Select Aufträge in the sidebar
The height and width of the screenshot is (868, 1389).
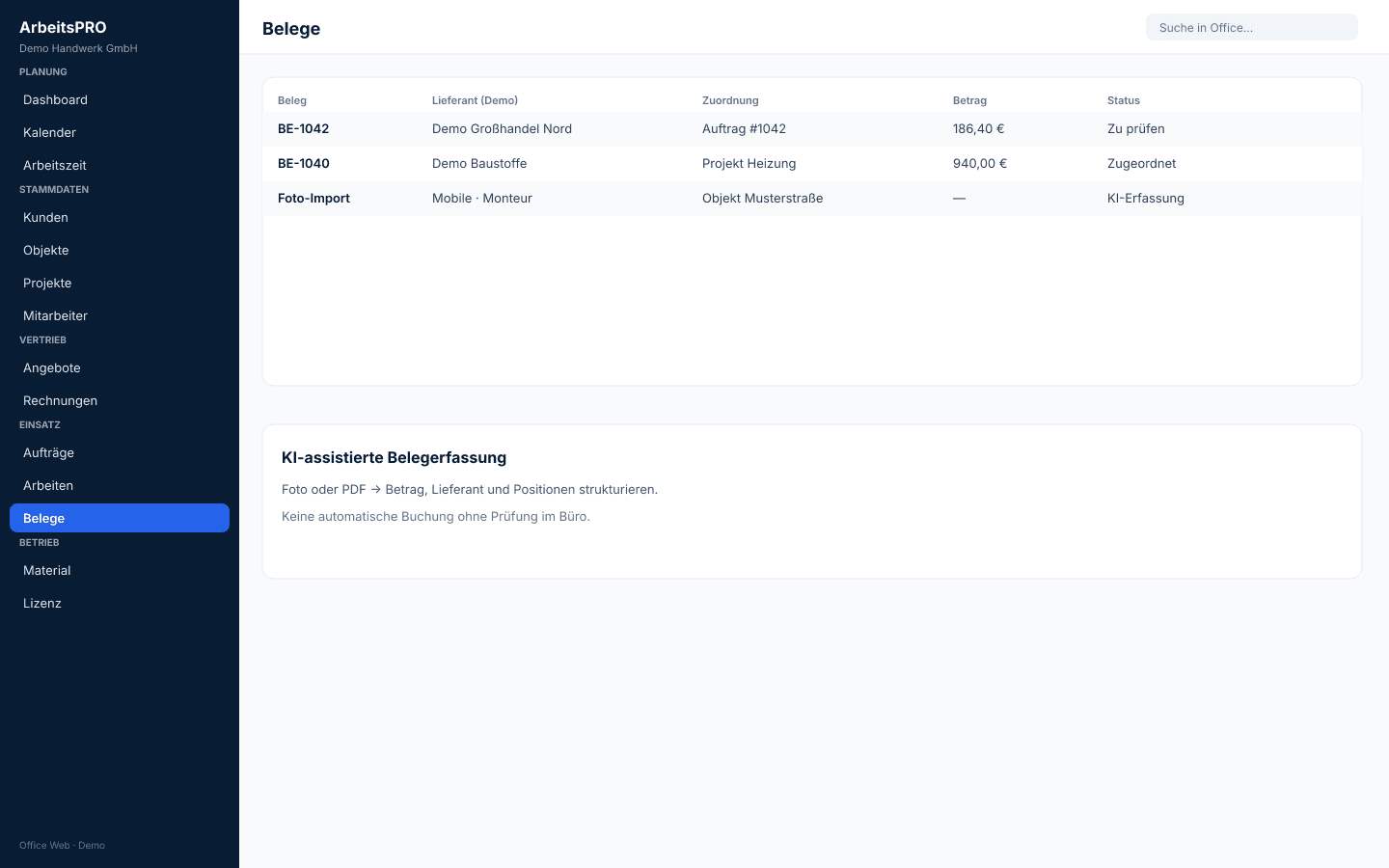click(x=120, y=453)
